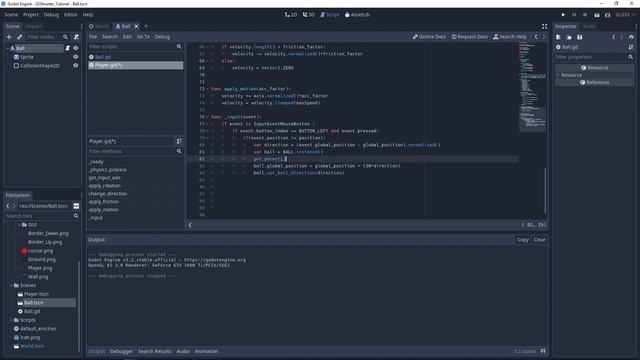Add a new scene tab

[x=146, y=26]
